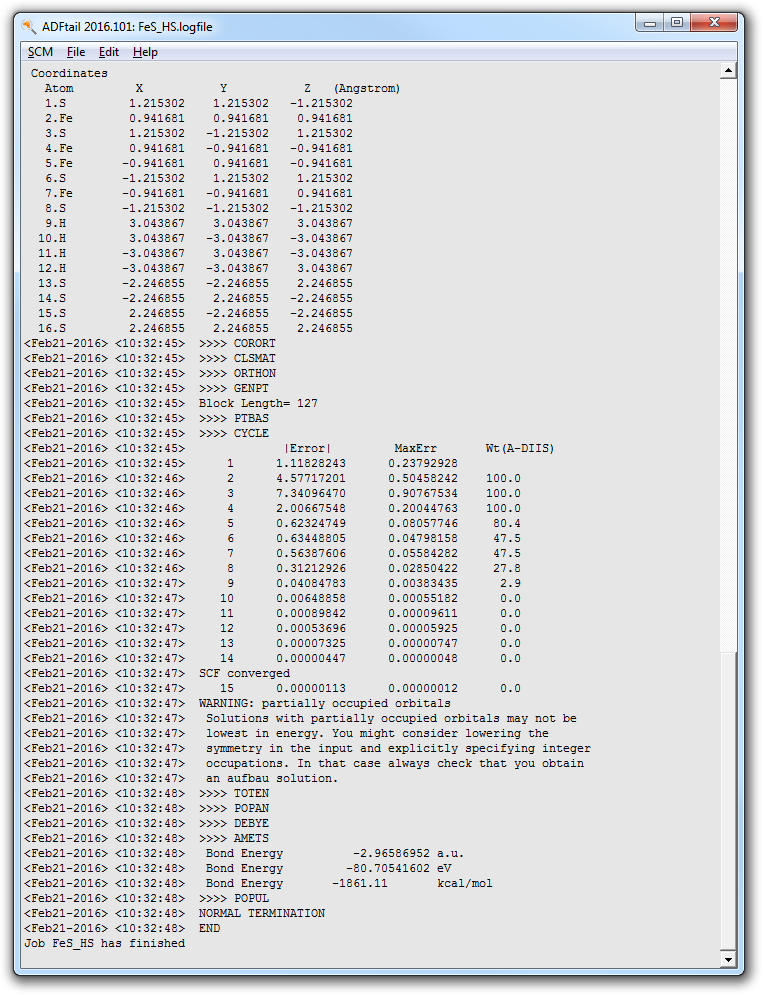Open the SCM menu
The width and height of the screenshot is (763, 995).
[40, 52]
